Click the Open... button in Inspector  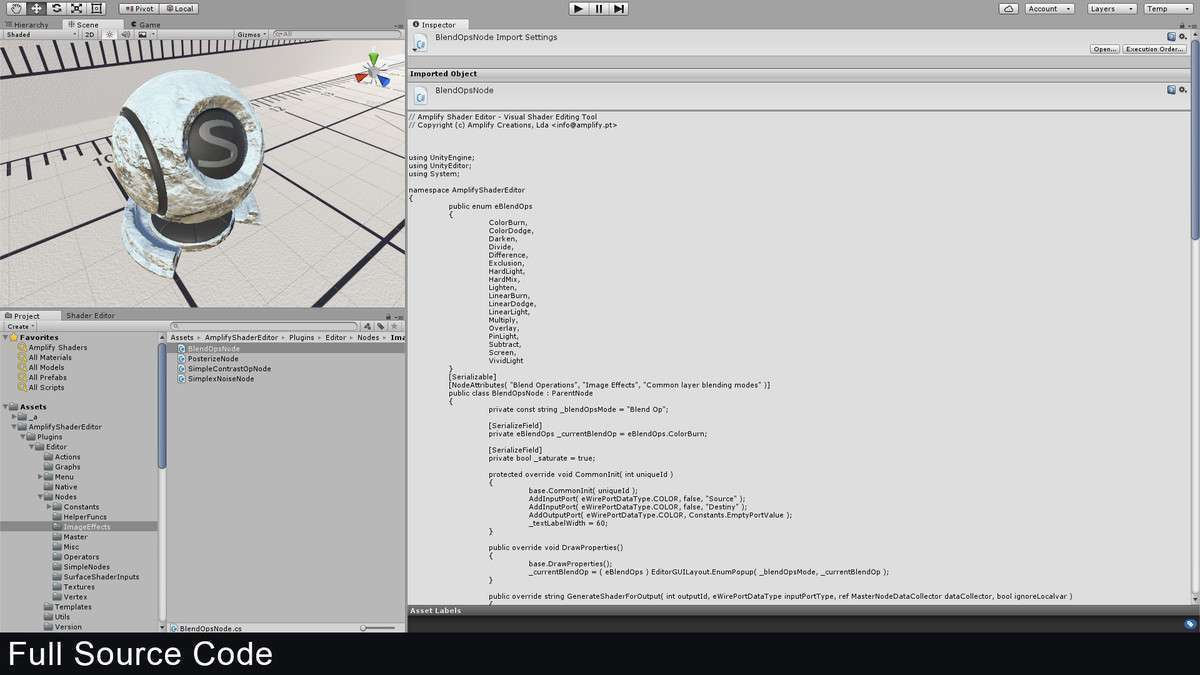(1105, 49)
